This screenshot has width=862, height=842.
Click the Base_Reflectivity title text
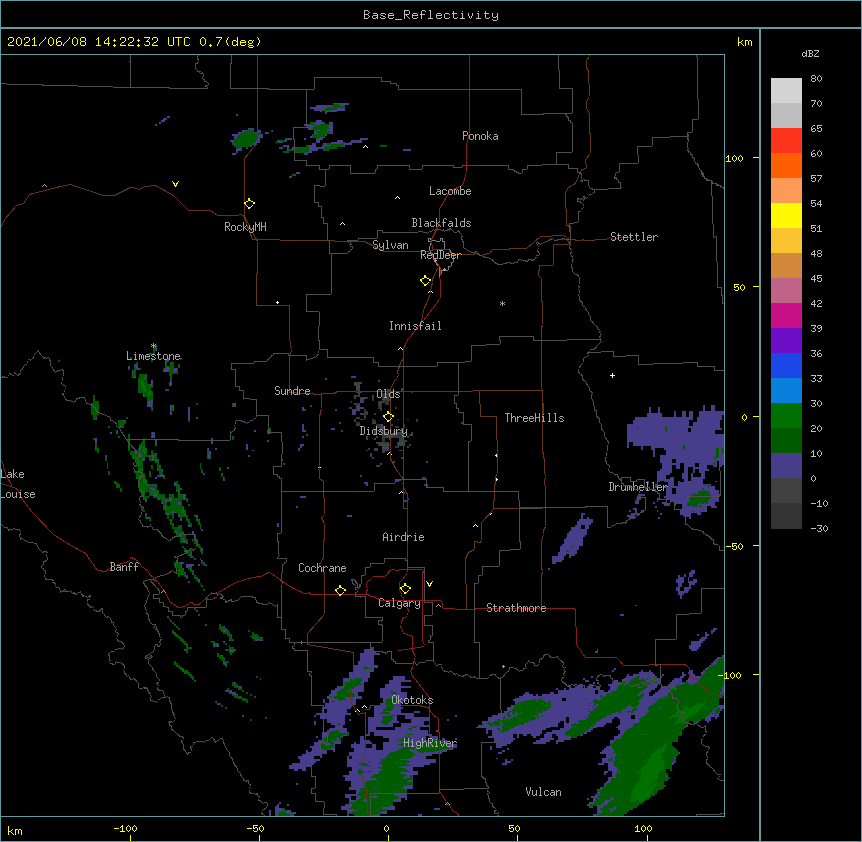pos(431,15)
